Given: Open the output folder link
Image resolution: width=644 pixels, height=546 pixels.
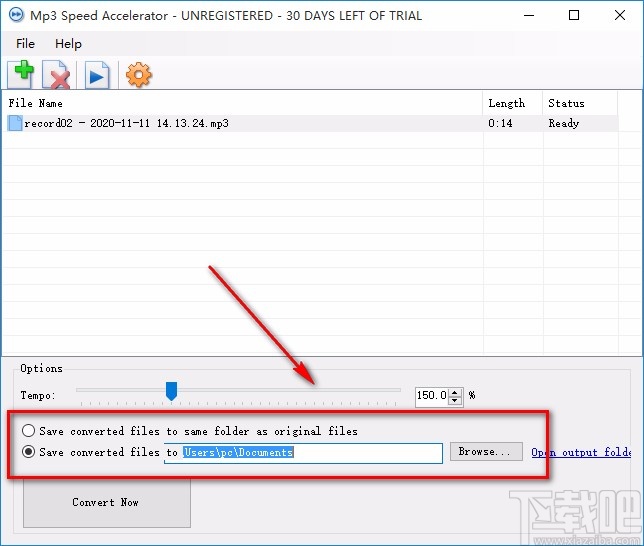Looking at the screenshot, I should 581,452.
